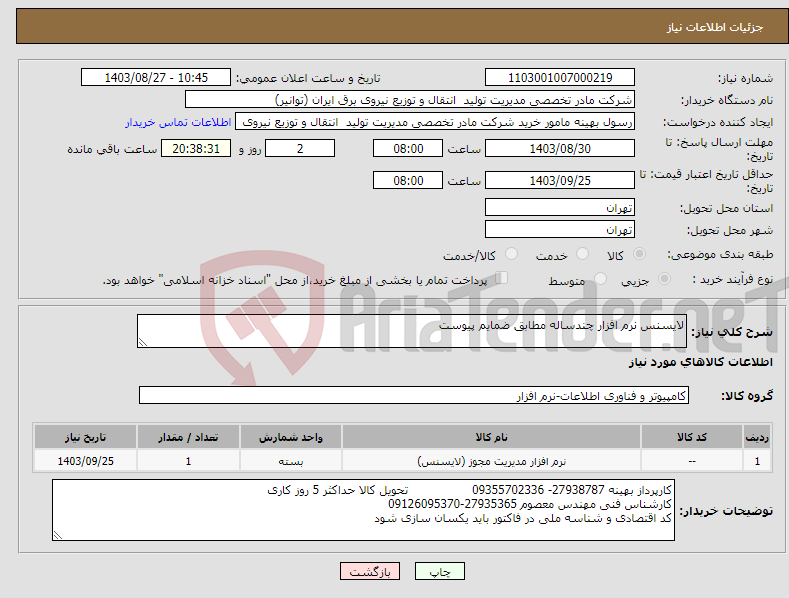The width and height of the screenshot is (789, 598).
Task: Click the remaining days field showing 2
Action: coord(300,148)
